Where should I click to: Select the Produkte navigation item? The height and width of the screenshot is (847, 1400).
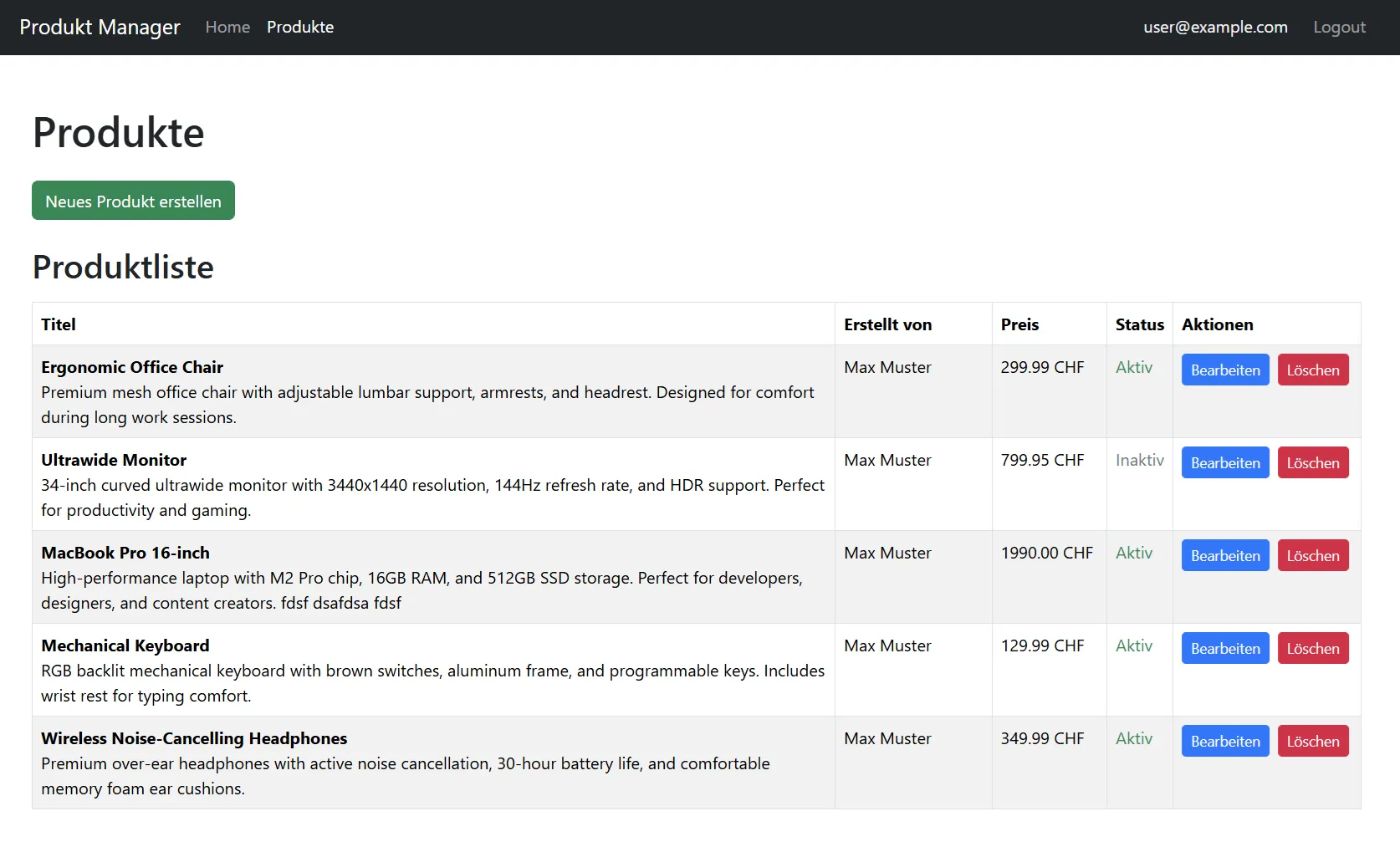click(299, 27)
